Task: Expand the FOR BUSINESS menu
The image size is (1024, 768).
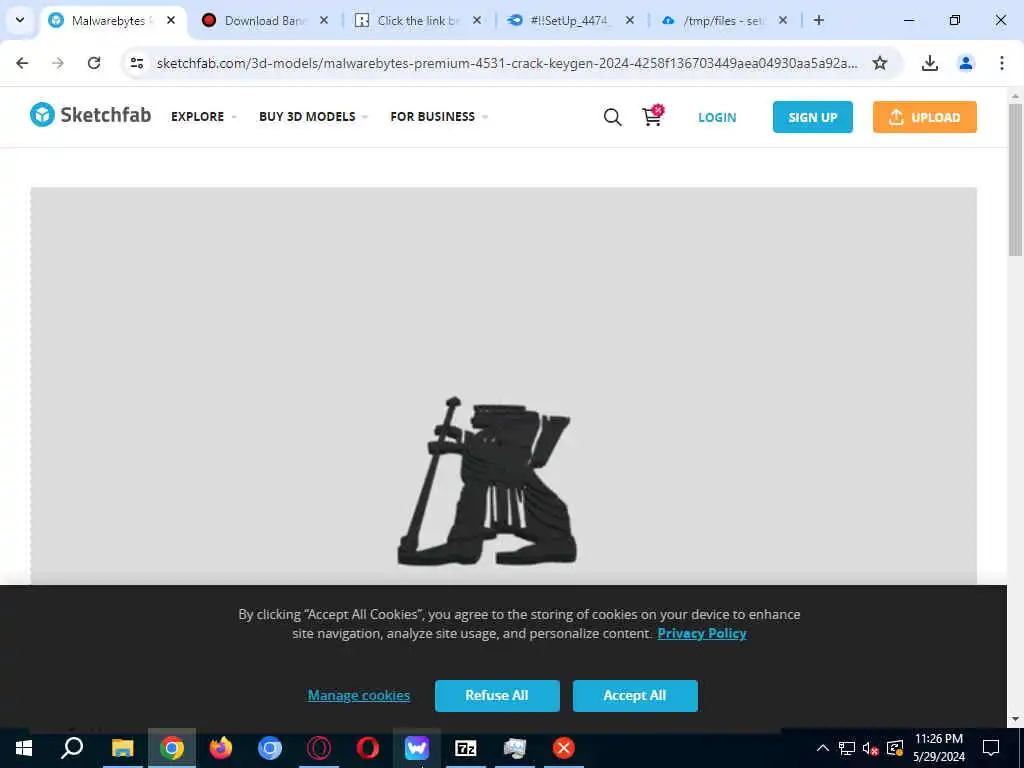Action: (439, 116)
